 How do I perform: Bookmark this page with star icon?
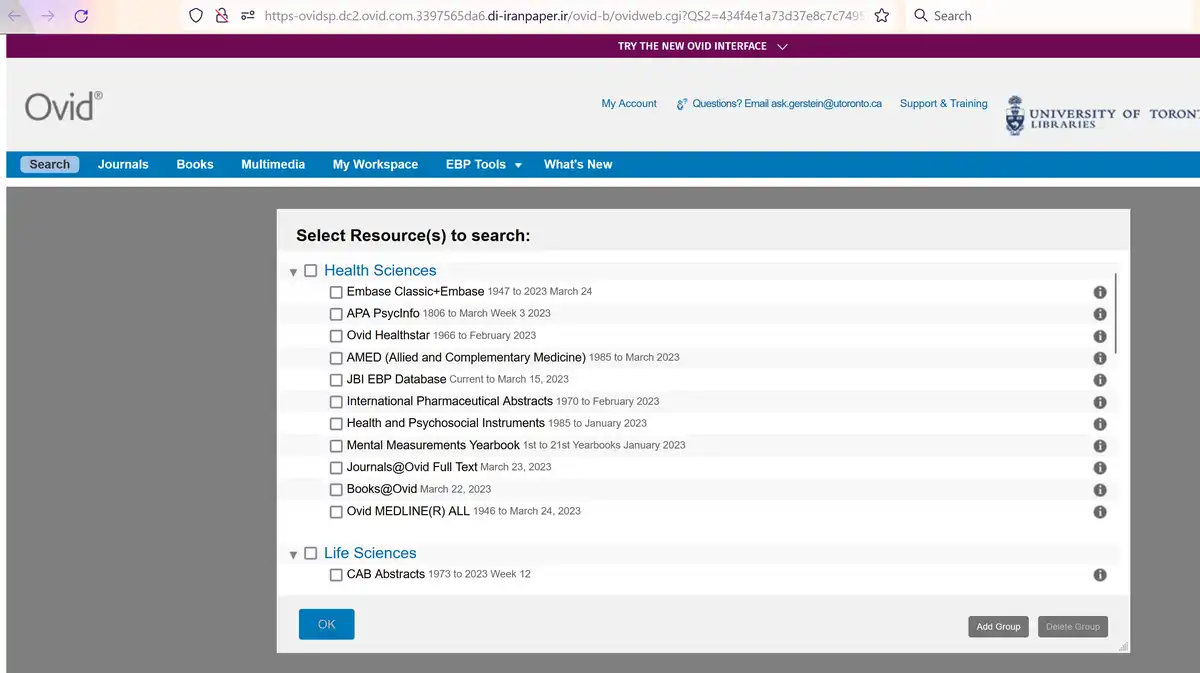(881, 16)
